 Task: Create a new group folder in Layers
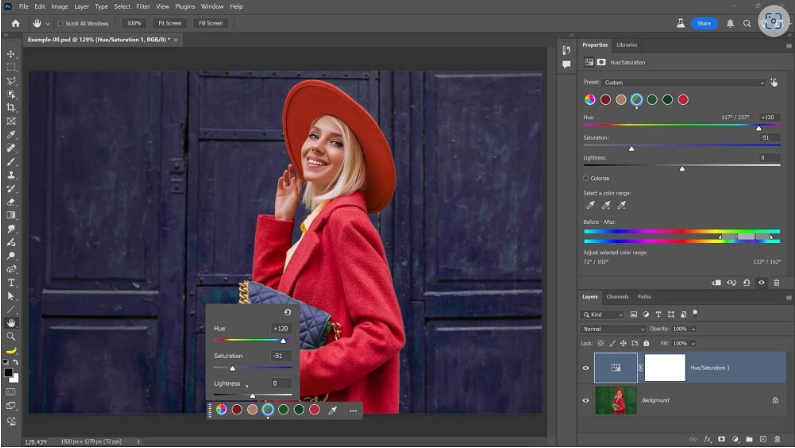click(x=749, y=439)
